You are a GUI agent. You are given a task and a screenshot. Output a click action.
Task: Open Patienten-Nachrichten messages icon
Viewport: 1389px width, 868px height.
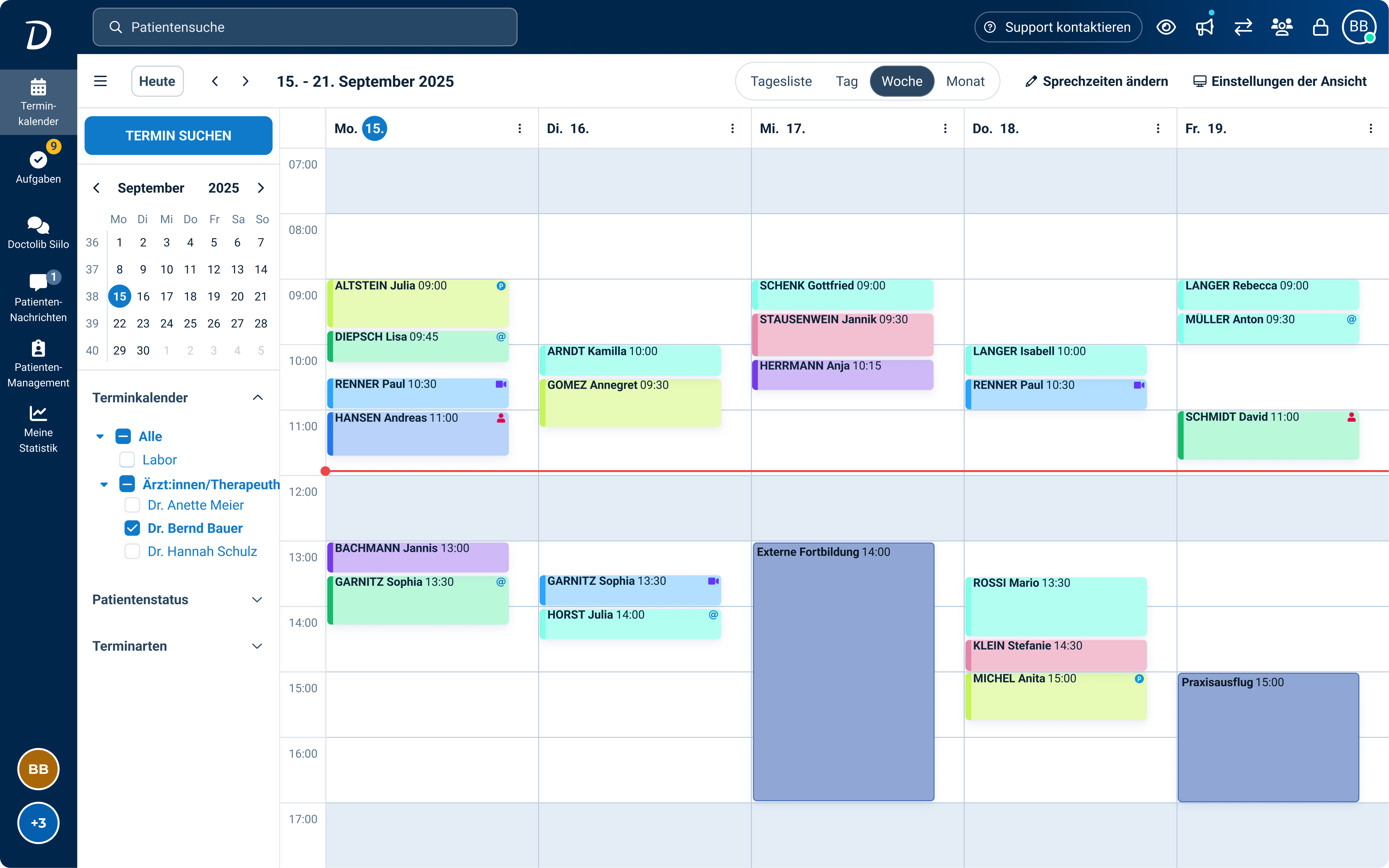38,282
